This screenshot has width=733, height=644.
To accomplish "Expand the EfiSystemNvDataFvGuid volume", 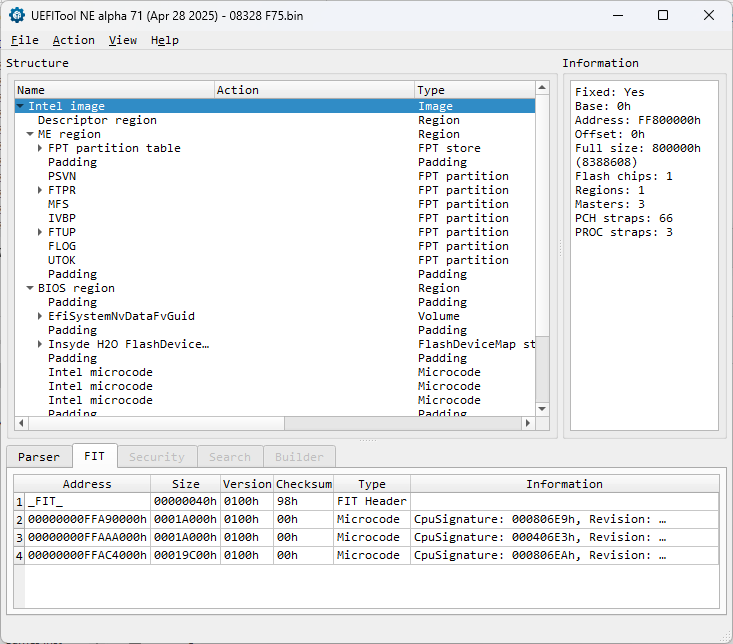I will tap(40, 316).
